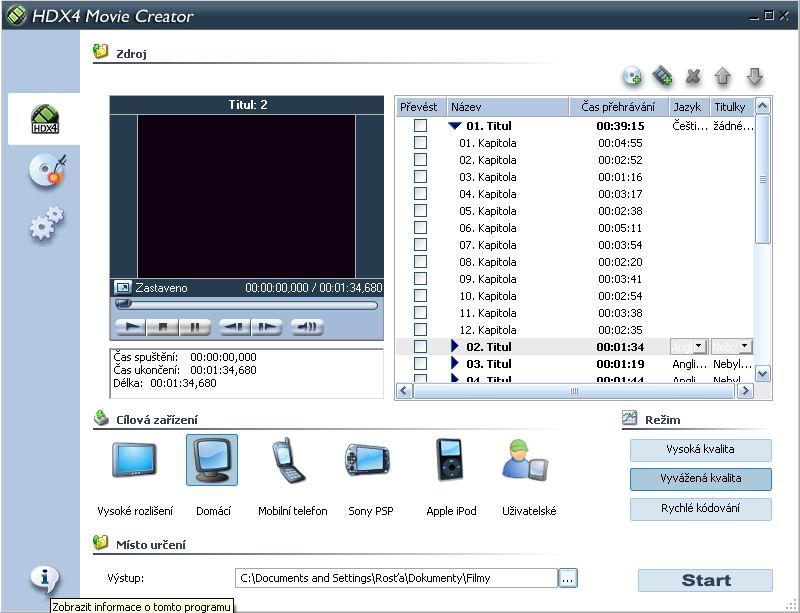Select the 06. Kapitola row
Screen dimensions: 800x613
575,228
